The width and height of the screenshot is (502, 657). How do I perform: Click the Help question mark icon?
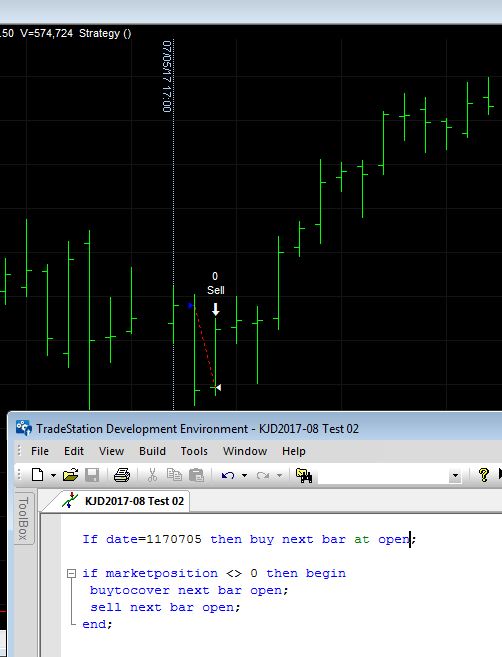pos(484,475)
